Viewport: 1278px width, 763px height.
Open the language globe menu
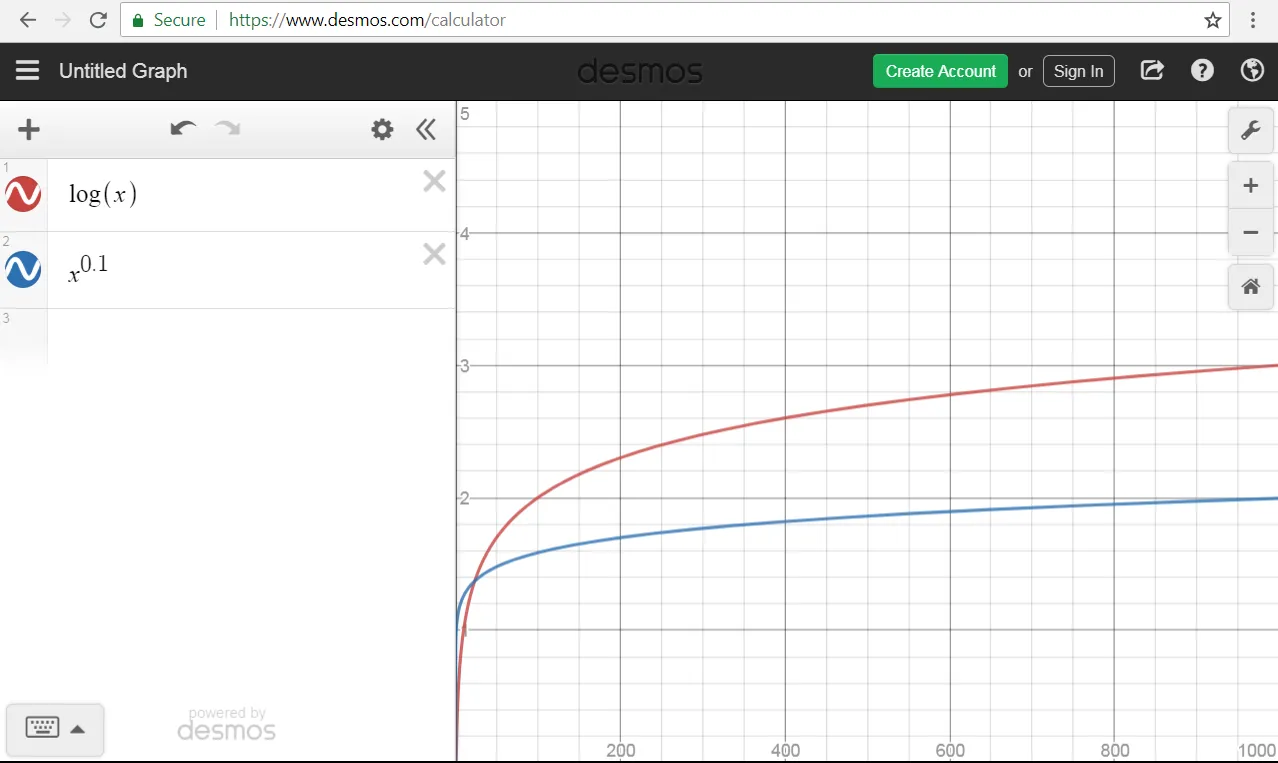pos(1252,70)
